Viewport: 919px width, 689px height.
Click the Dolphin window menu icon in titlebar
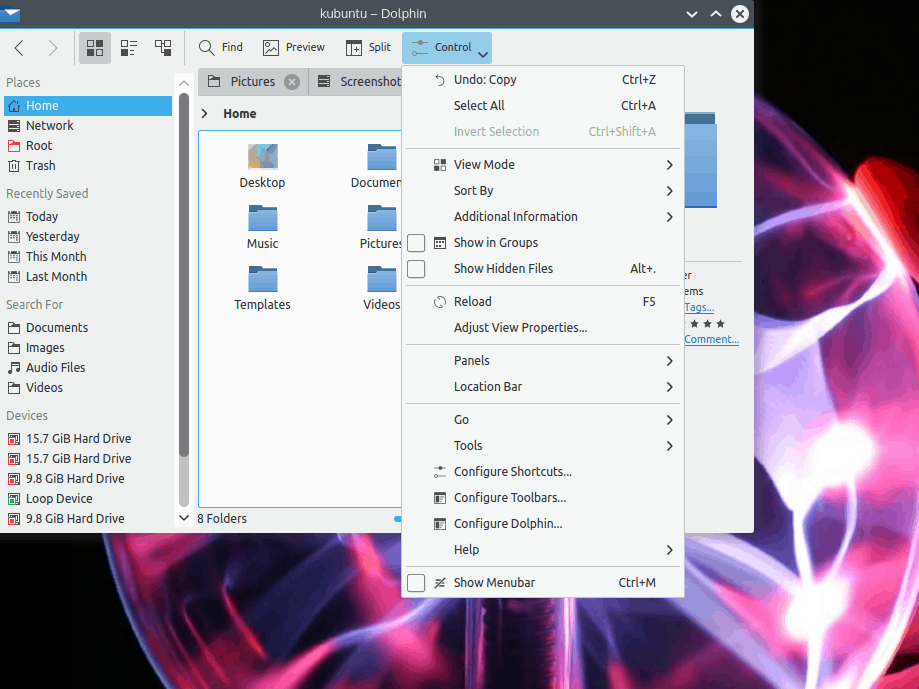pyautogui.click(x=11, y=14)
